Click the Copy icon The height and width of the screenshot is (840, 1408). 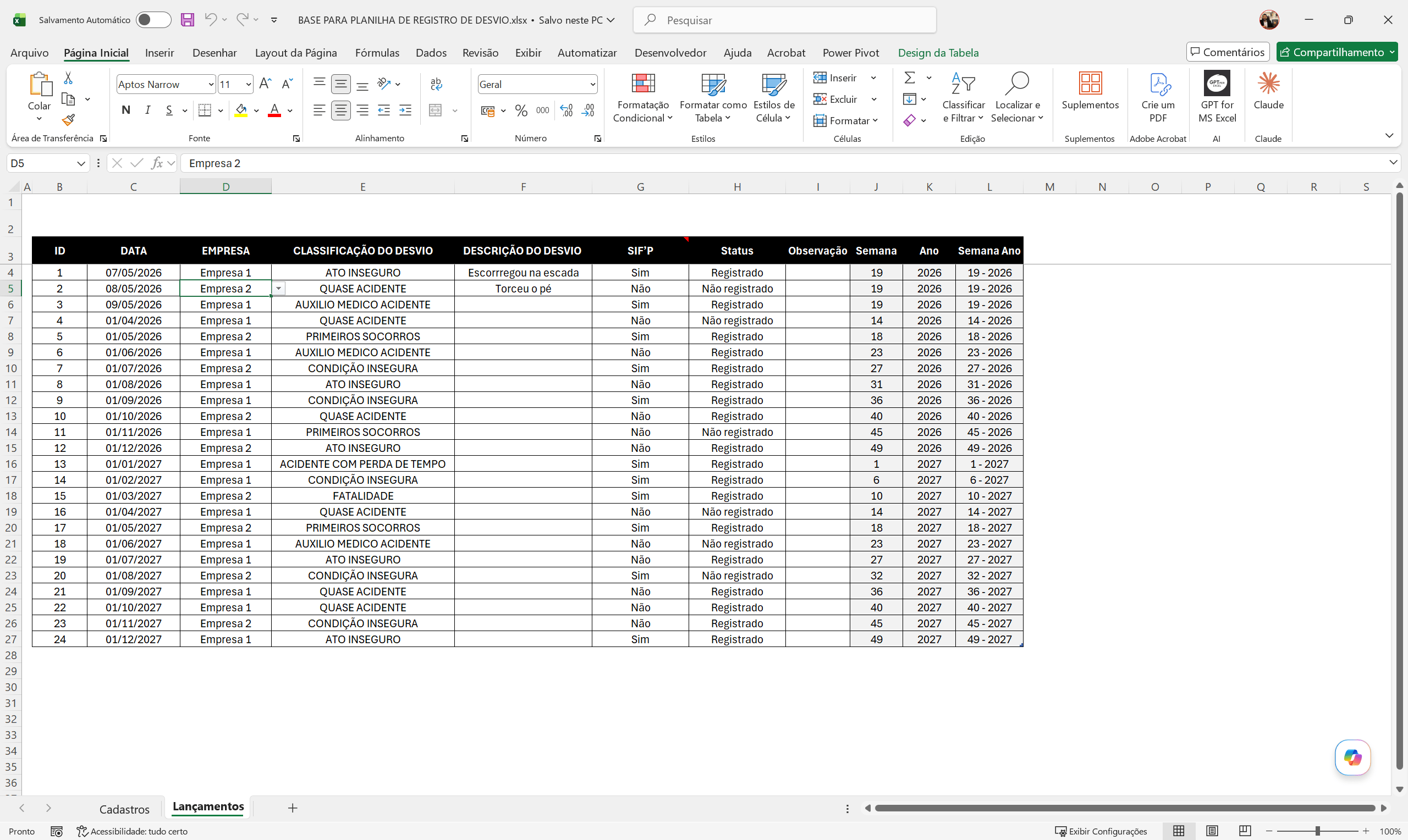68,99
